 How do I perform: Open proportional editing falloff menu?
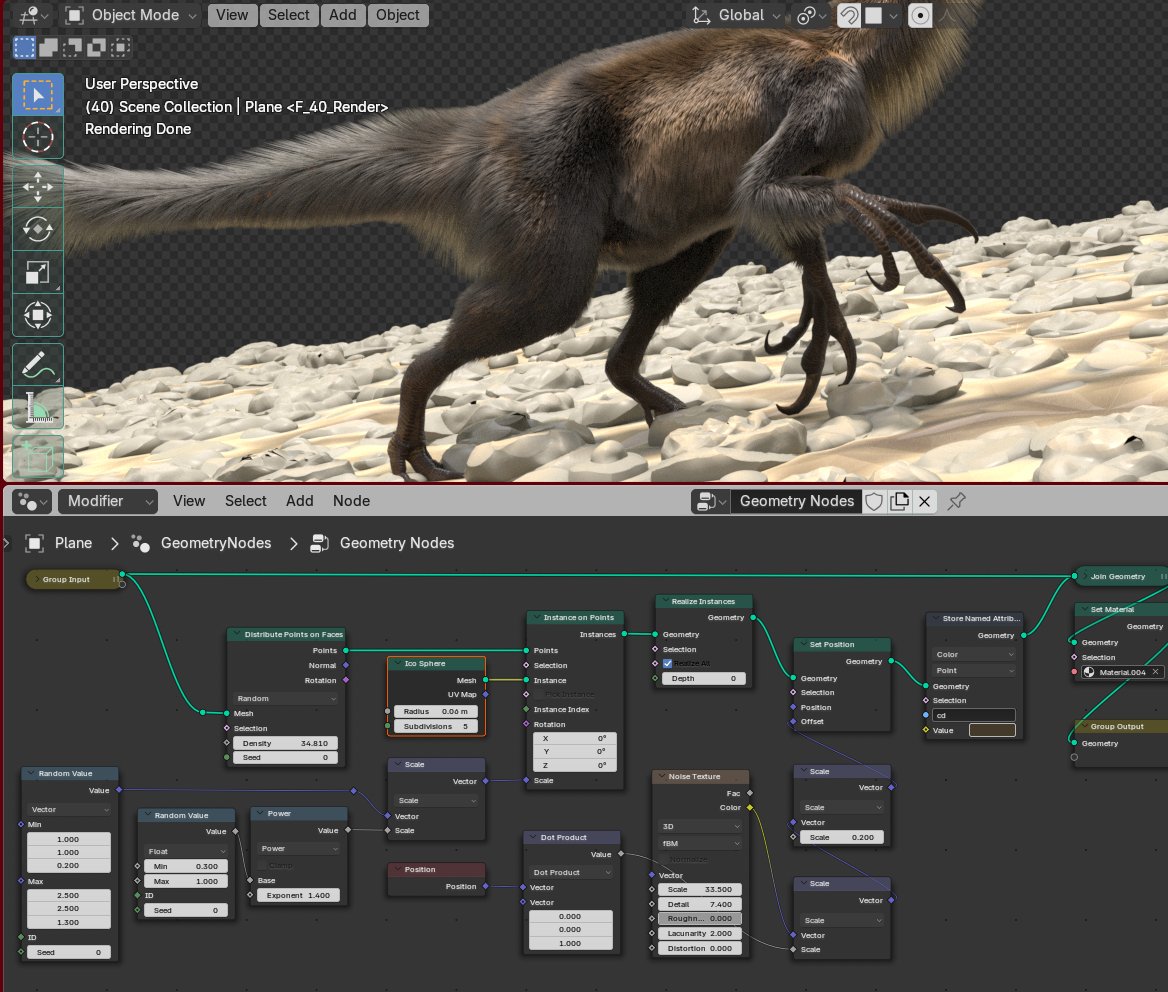pyautogui.click(x=945, y=16)
